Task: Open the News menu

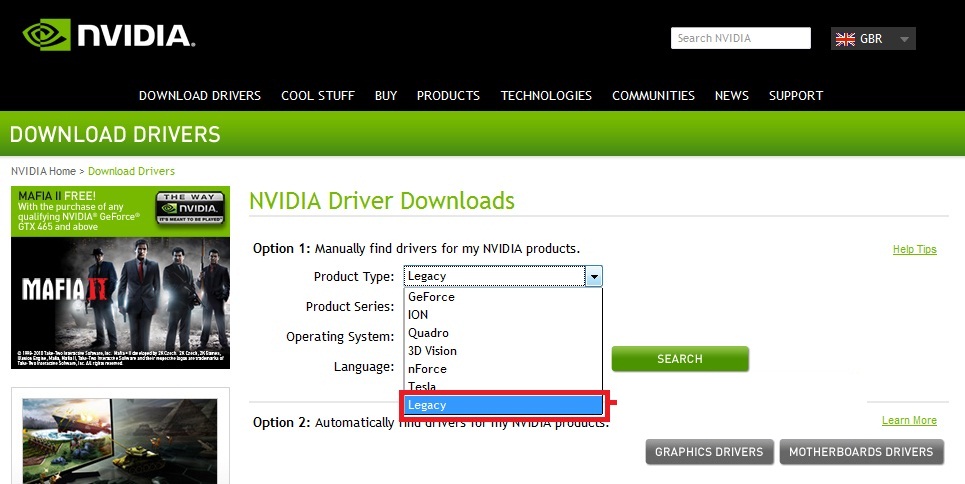Action: click(732, 95)
